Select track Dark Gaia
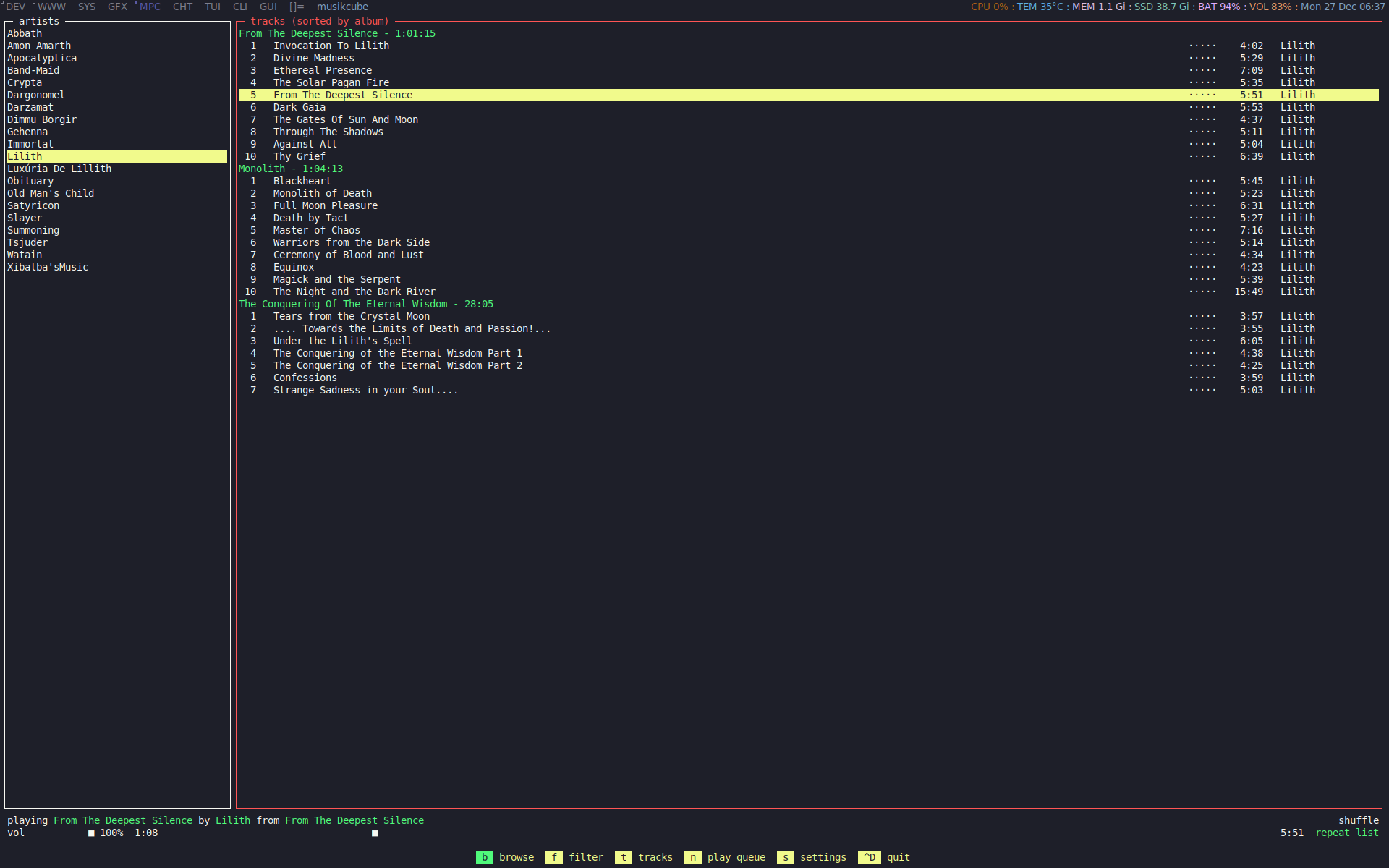The image size is (1389, 868). tap(809, 107)
